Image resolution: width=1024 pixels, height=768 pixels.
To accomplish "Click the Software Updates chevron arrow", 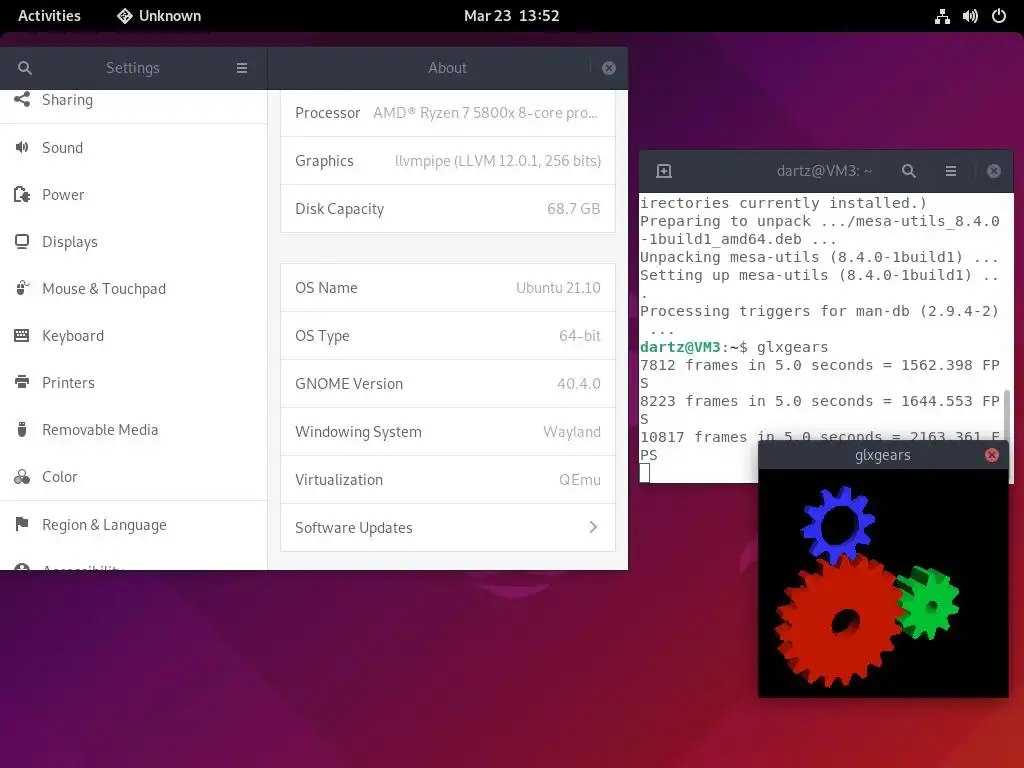I will coord(593,527).
